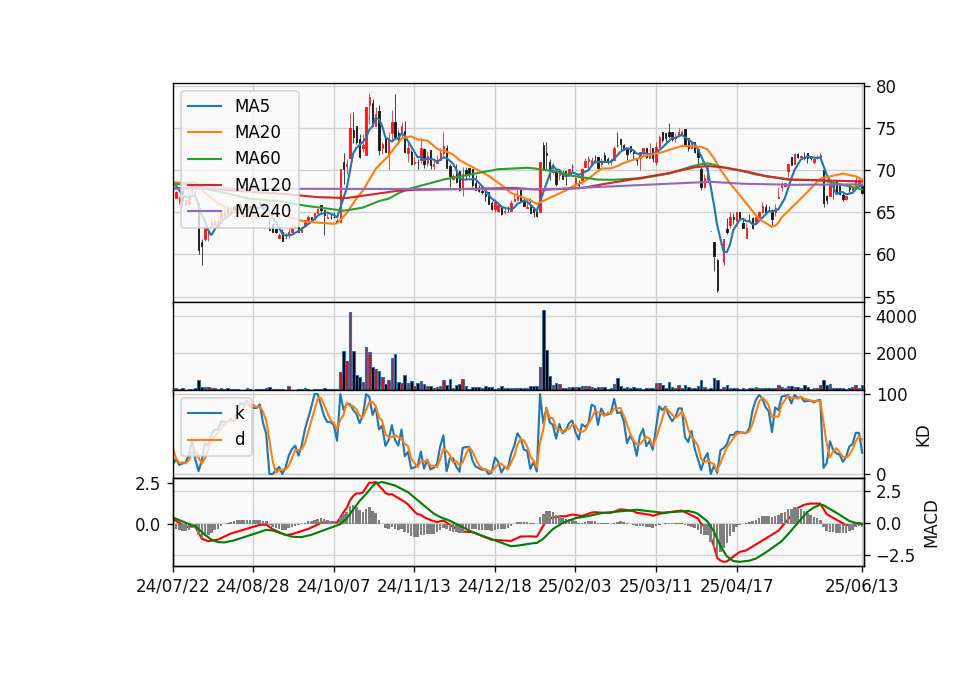Click the 80 price axis tick

(x=885, y=87)
